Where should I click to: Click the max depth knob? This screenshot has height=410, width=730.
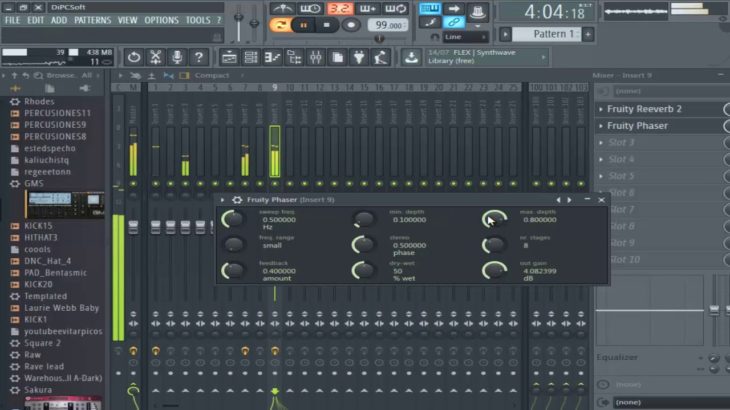[x=494, y=219]
